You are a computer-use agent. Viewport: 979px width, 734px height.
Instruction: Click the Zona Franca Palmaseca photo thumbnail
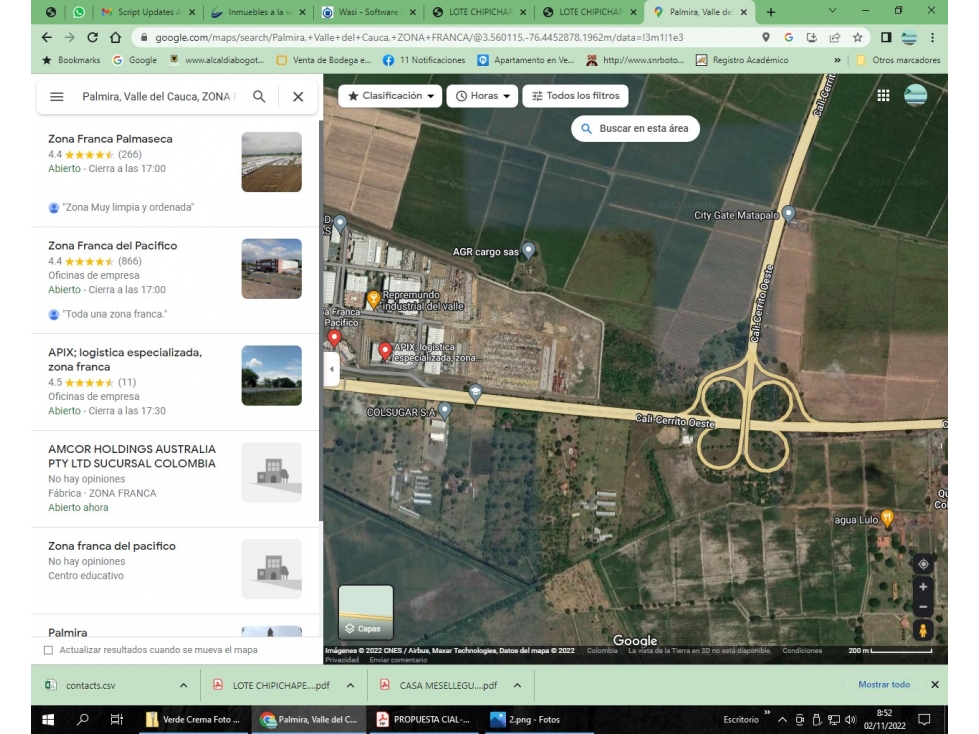[x=272, y=162]
